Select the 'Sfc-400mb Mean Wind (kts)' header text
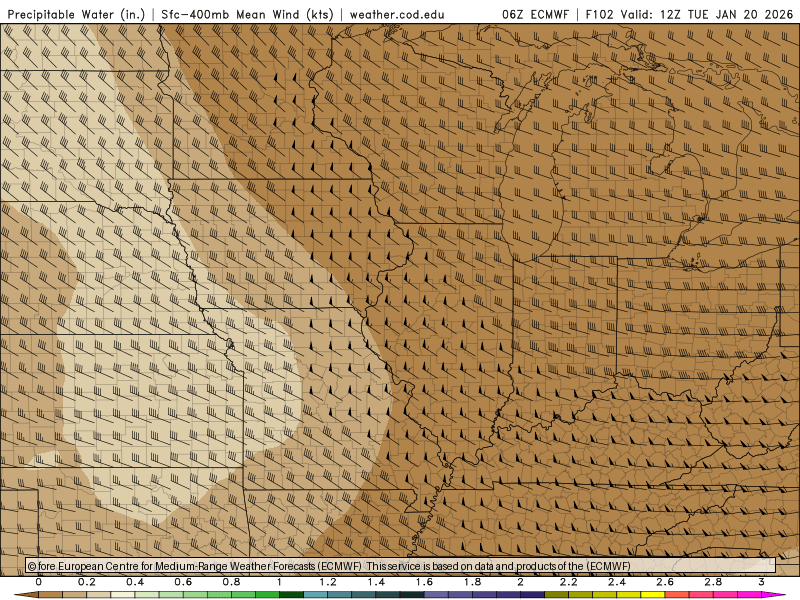The image size is (800, 600). pyautogui.click(x=247, y=14)
